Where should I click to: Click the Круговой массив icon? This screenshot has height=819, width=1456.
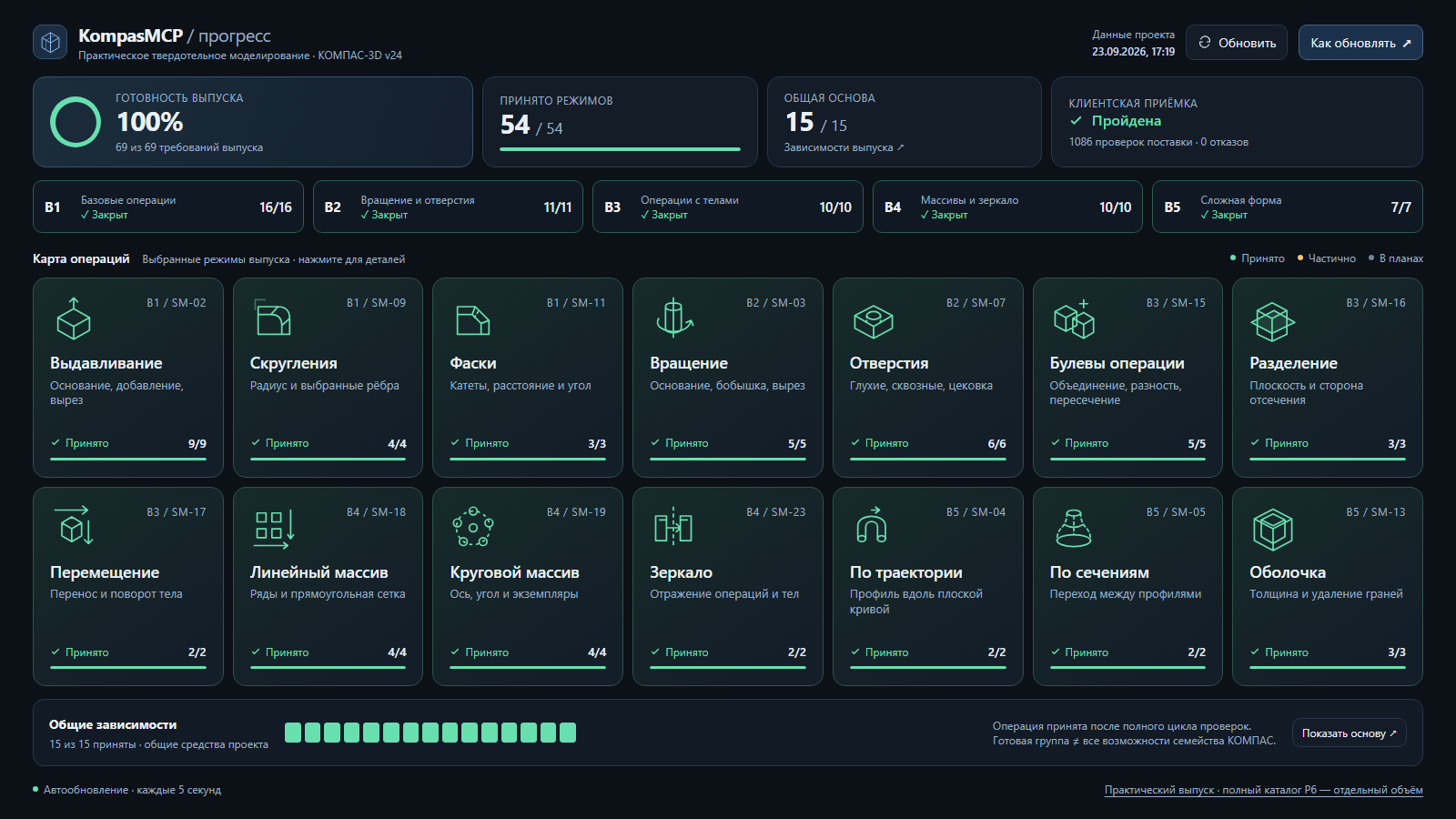click(x=473, y=527)
